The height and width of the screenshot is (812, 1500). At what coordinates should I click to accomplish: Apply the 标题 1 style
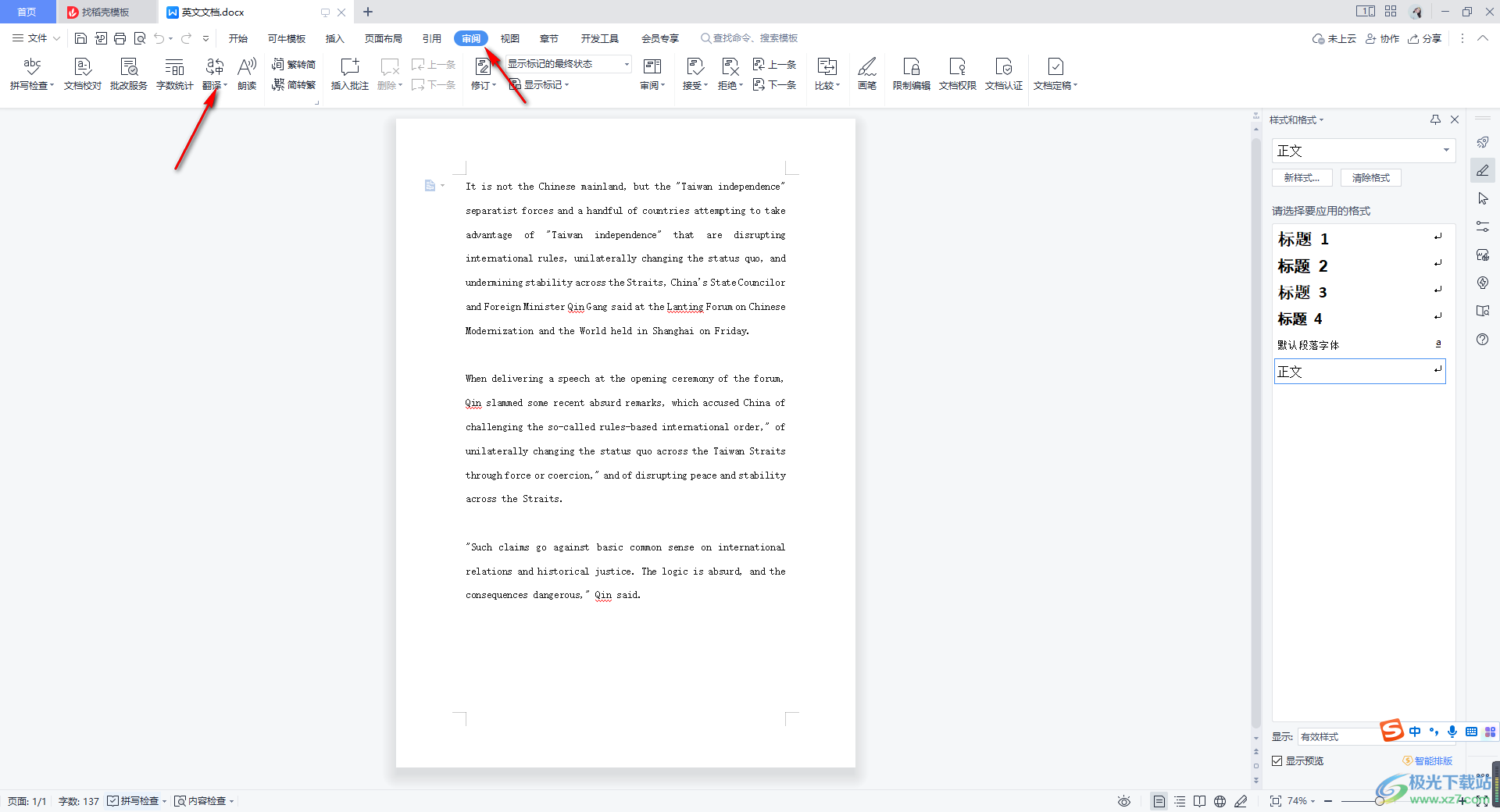(1359, 238)
